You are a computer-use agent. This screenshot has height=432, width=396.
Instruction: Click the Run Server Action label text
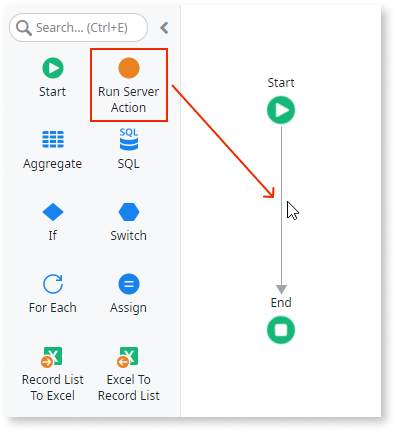[x=129, y=100]
